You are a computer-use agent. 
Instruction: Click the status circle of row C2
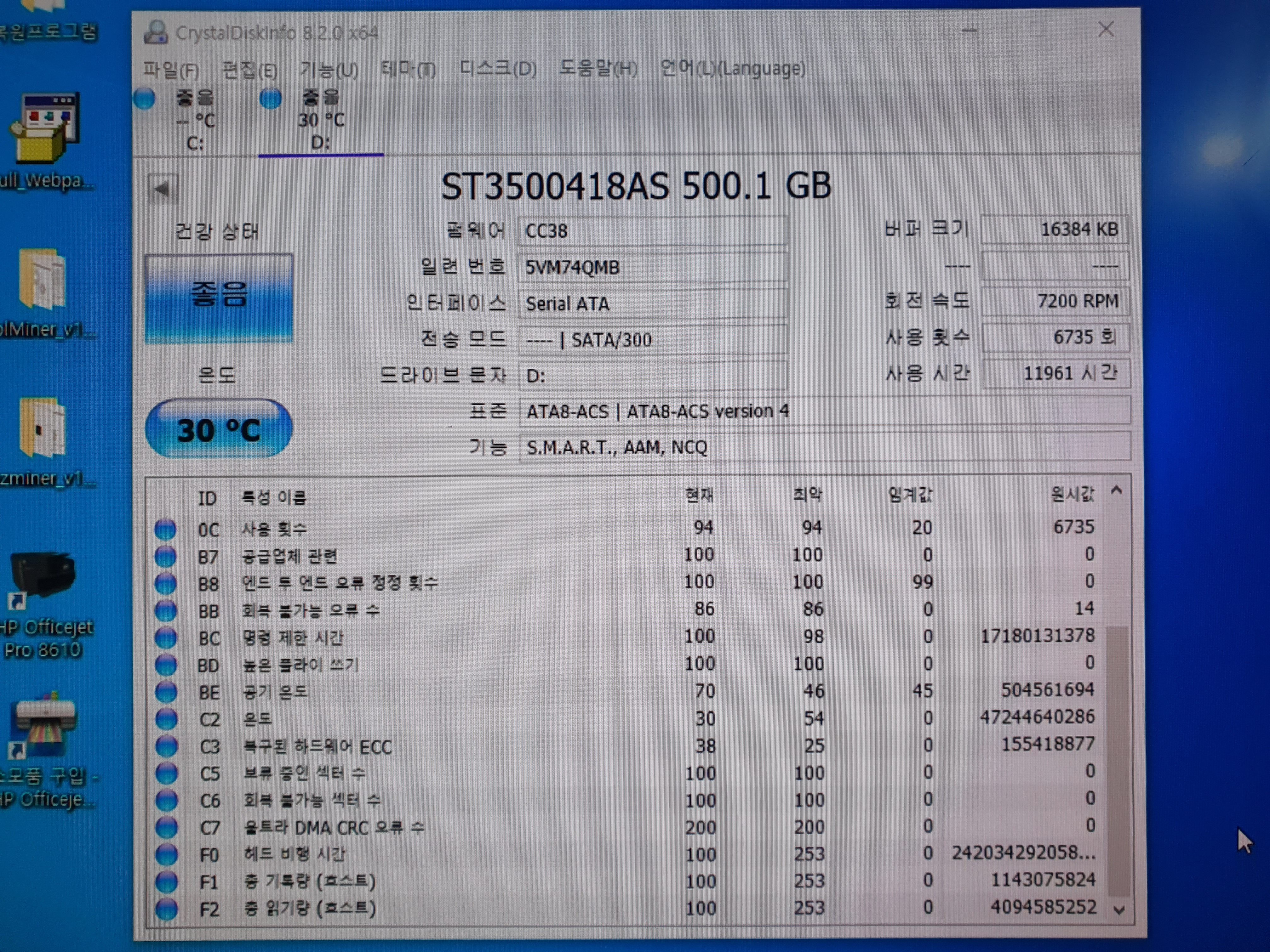(166, 718)
